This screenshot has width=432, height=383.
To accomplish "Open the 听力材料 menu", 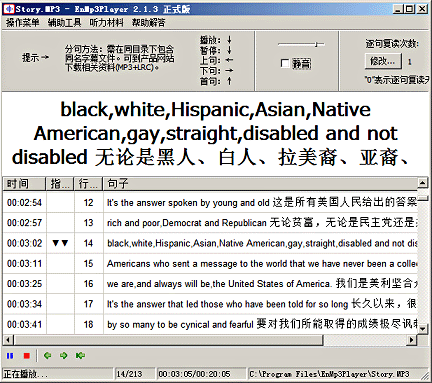I will (x=106, y=23).
